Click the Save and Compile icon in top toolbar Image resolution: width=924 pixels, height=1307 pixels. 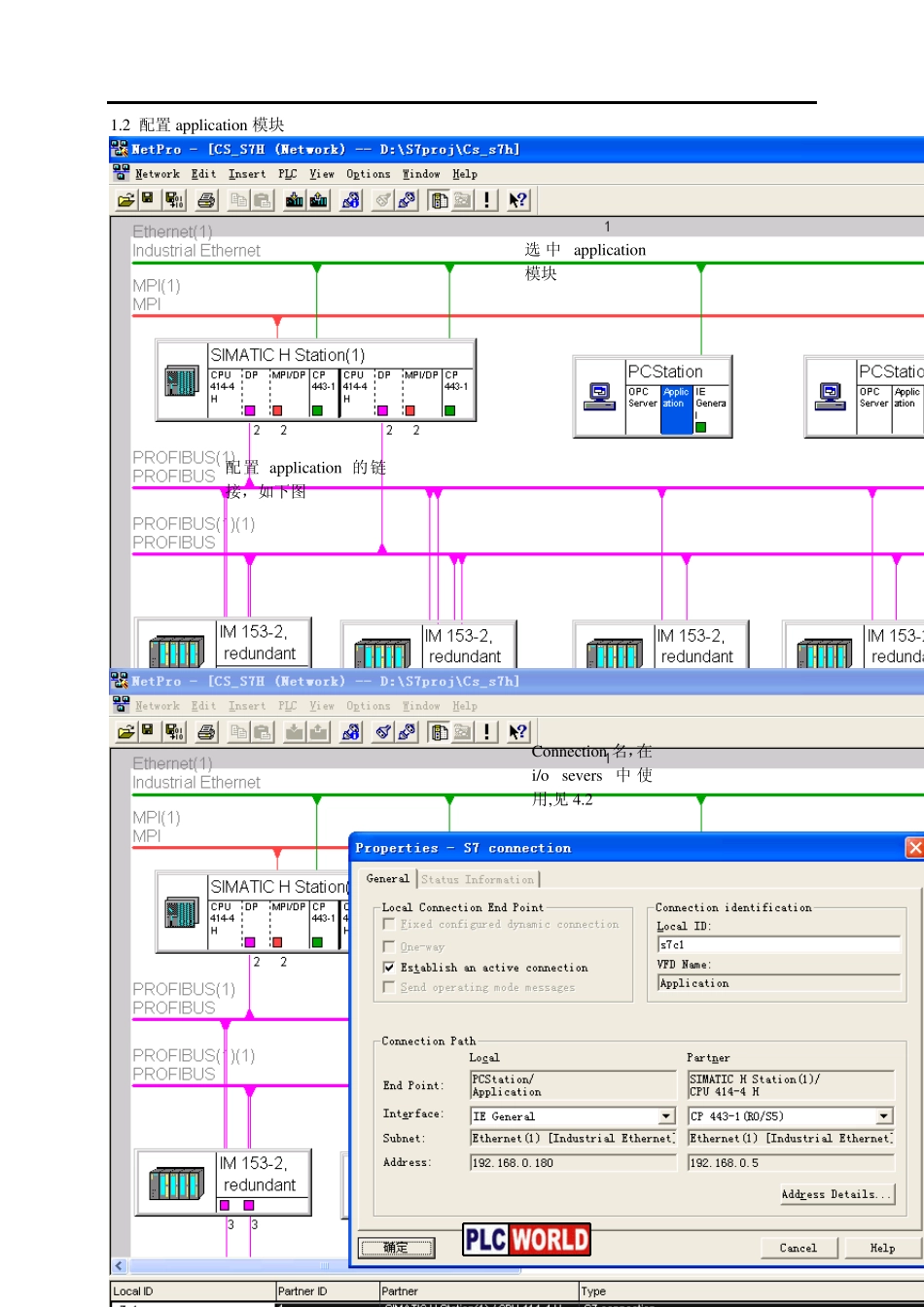tap(175, 200)
